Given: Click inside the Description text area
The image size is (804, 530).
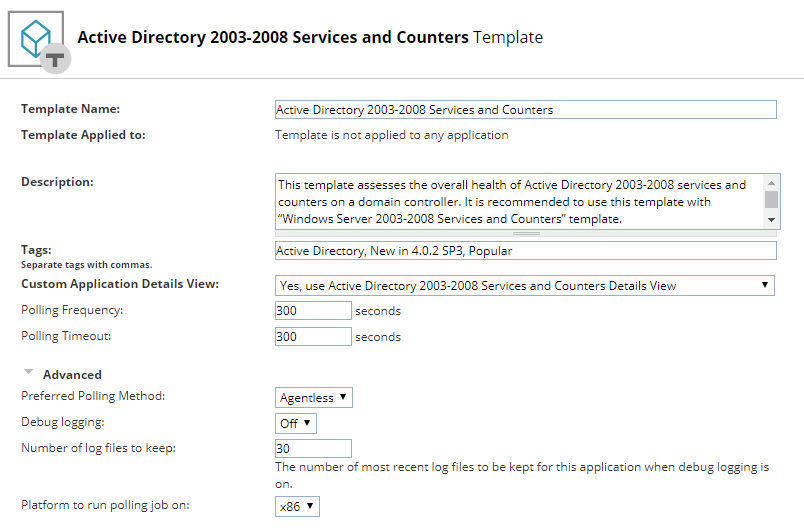Looking at the screenshot, I should (x=519, y=201).
